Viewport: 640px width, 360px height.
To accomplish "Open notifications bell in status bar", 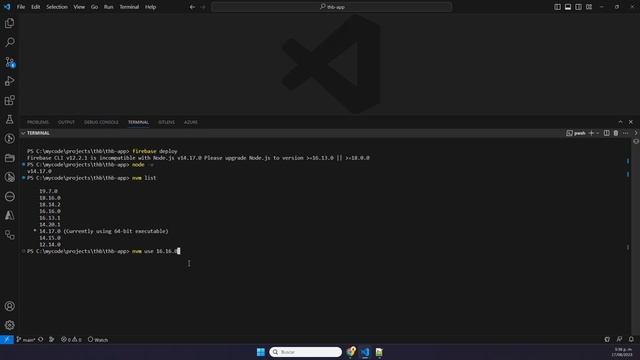I will tap(631, 340).
